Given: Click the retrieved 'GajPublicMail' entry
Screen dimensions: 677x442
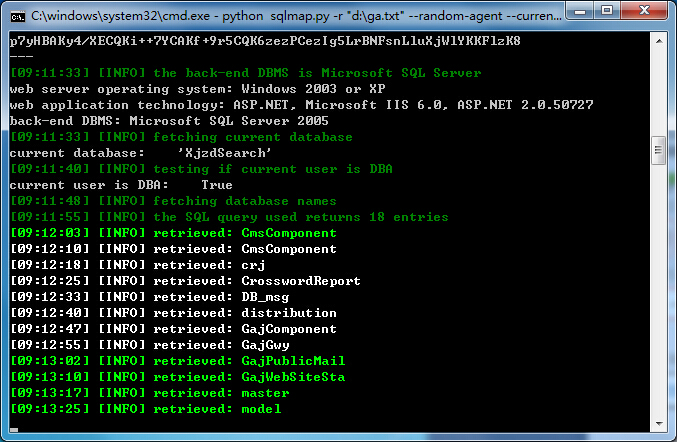Looking at the screenshot, I should coord(293,361).
